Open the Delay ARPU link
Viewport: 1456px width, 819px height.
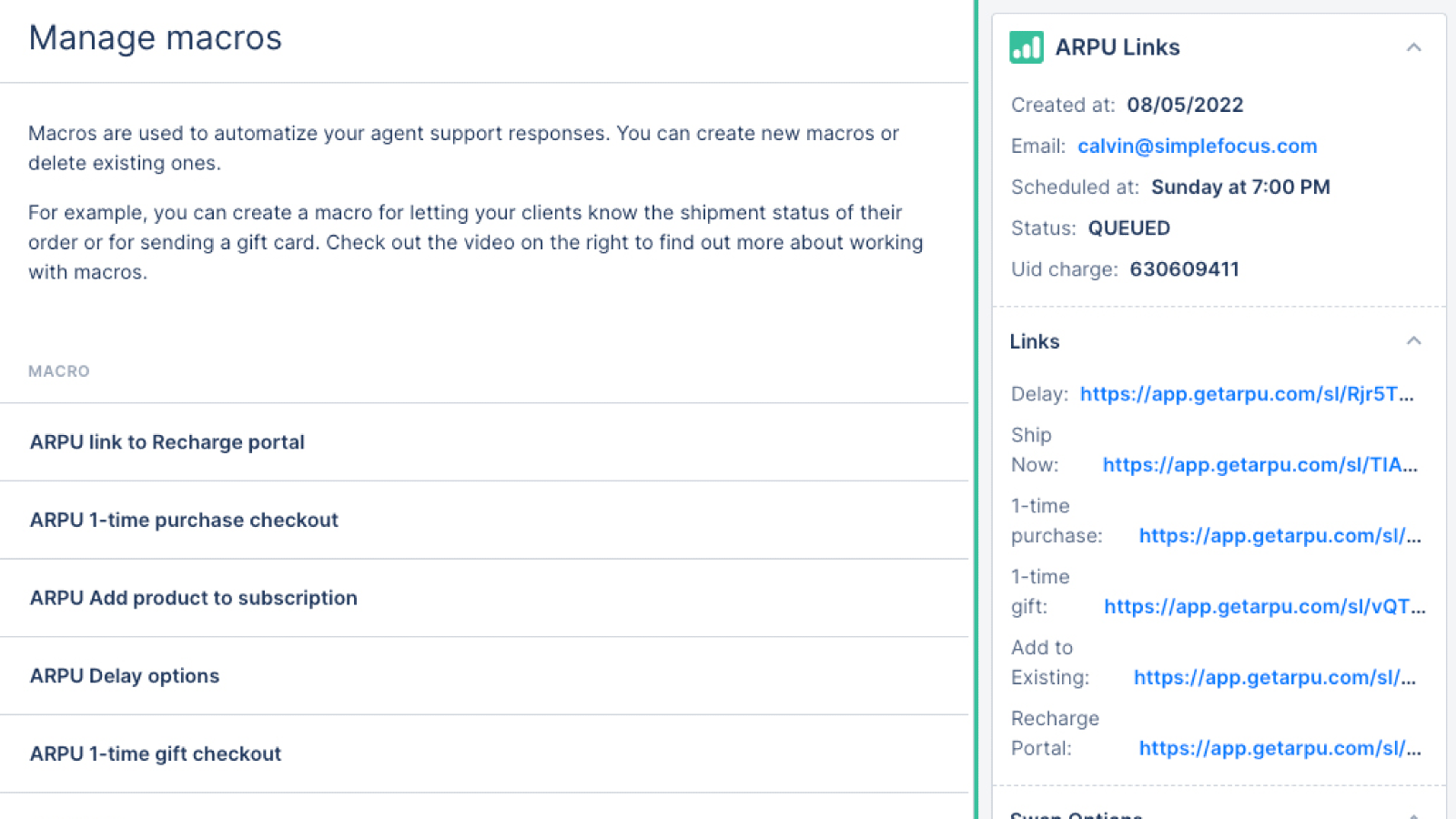point(1246,394)
